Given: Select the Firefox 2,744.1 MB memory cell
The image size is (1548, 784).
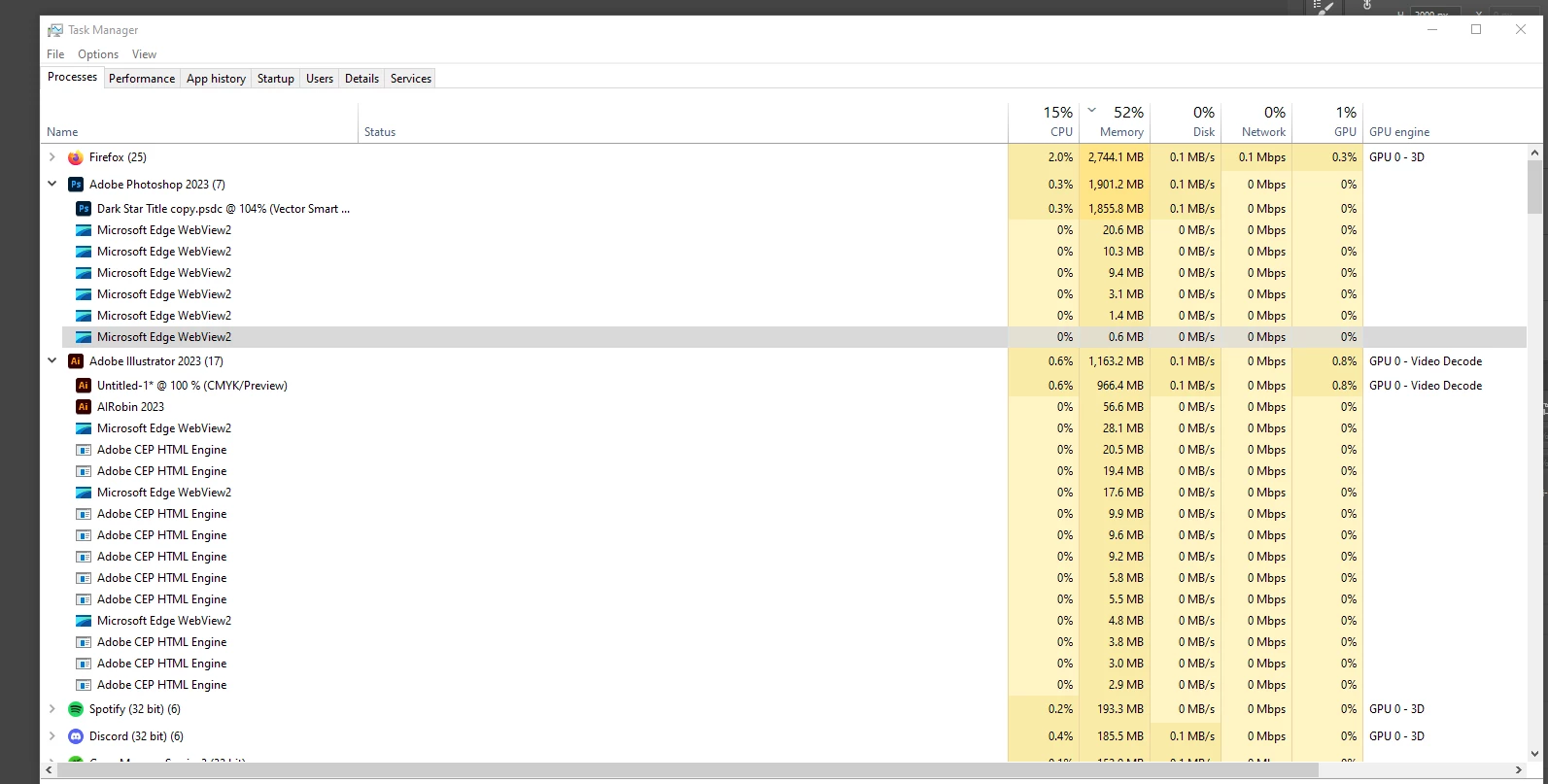Looking at the screenshot, I should coord(1115,157).
